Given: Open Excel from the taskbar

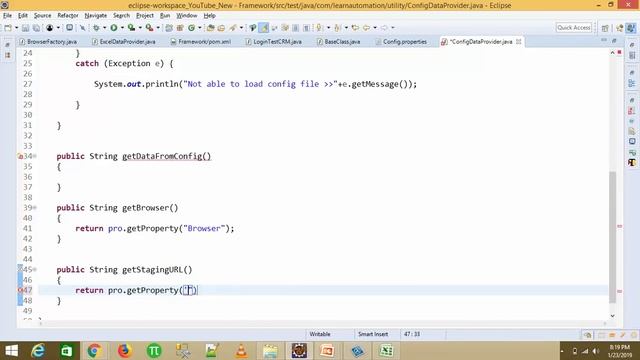Looking at the screenshot, I should coord(386,351).
